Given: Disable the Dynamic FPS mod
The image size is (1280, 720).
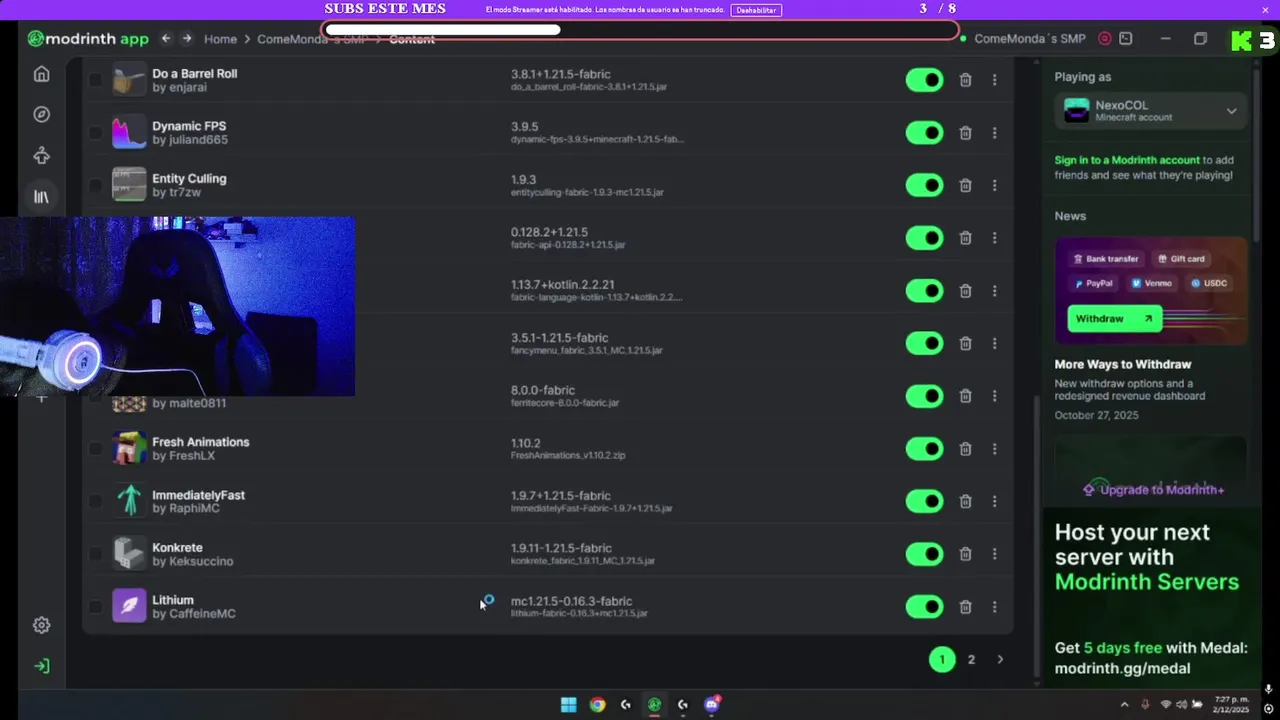Looking at the screenshot, I should (924, 132).
